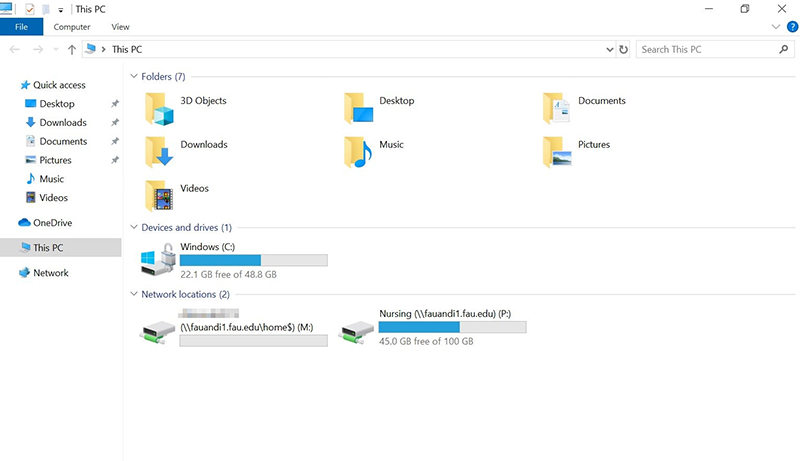This screenshot has height=461, width=800.
Task: Collapse the Devices and drives section
Action: [x=134, y=227]
